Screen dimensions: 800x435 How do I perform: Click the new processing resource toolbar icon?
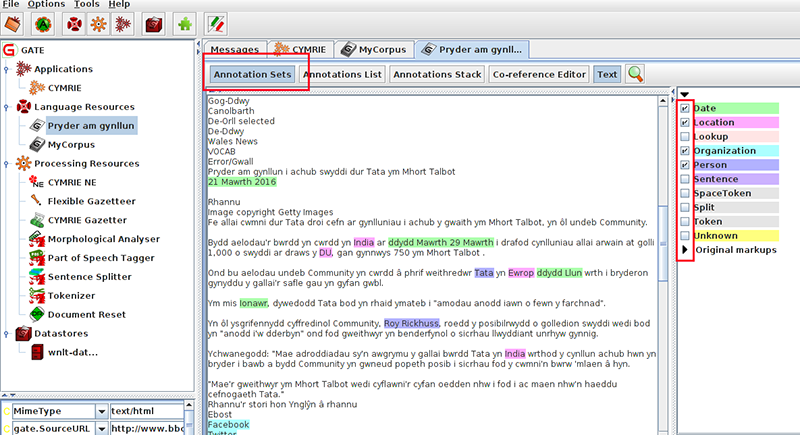point(98,24)
